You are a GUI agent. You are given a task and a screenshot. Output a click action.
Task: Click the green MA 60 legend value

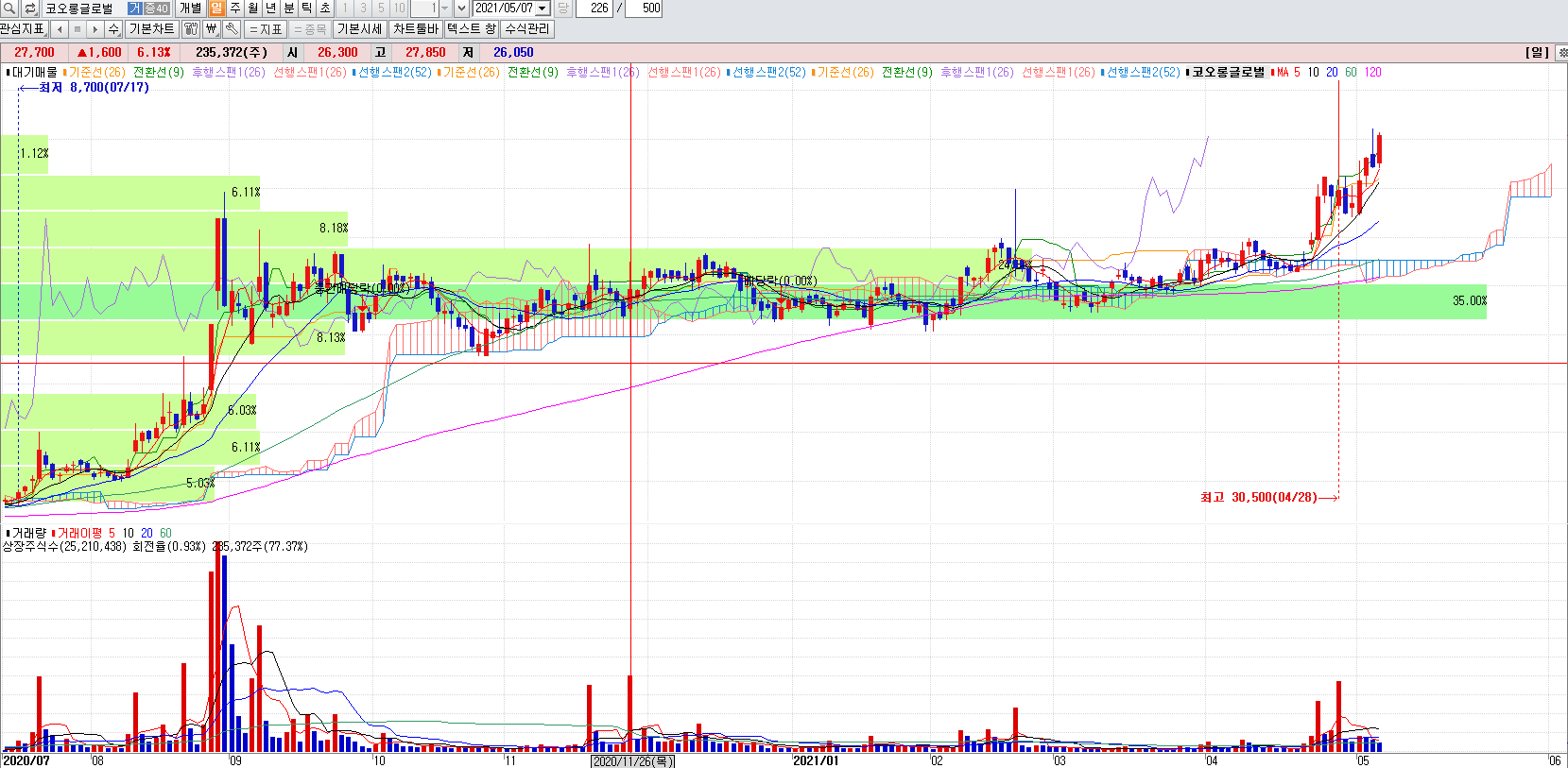[1351, 72]
